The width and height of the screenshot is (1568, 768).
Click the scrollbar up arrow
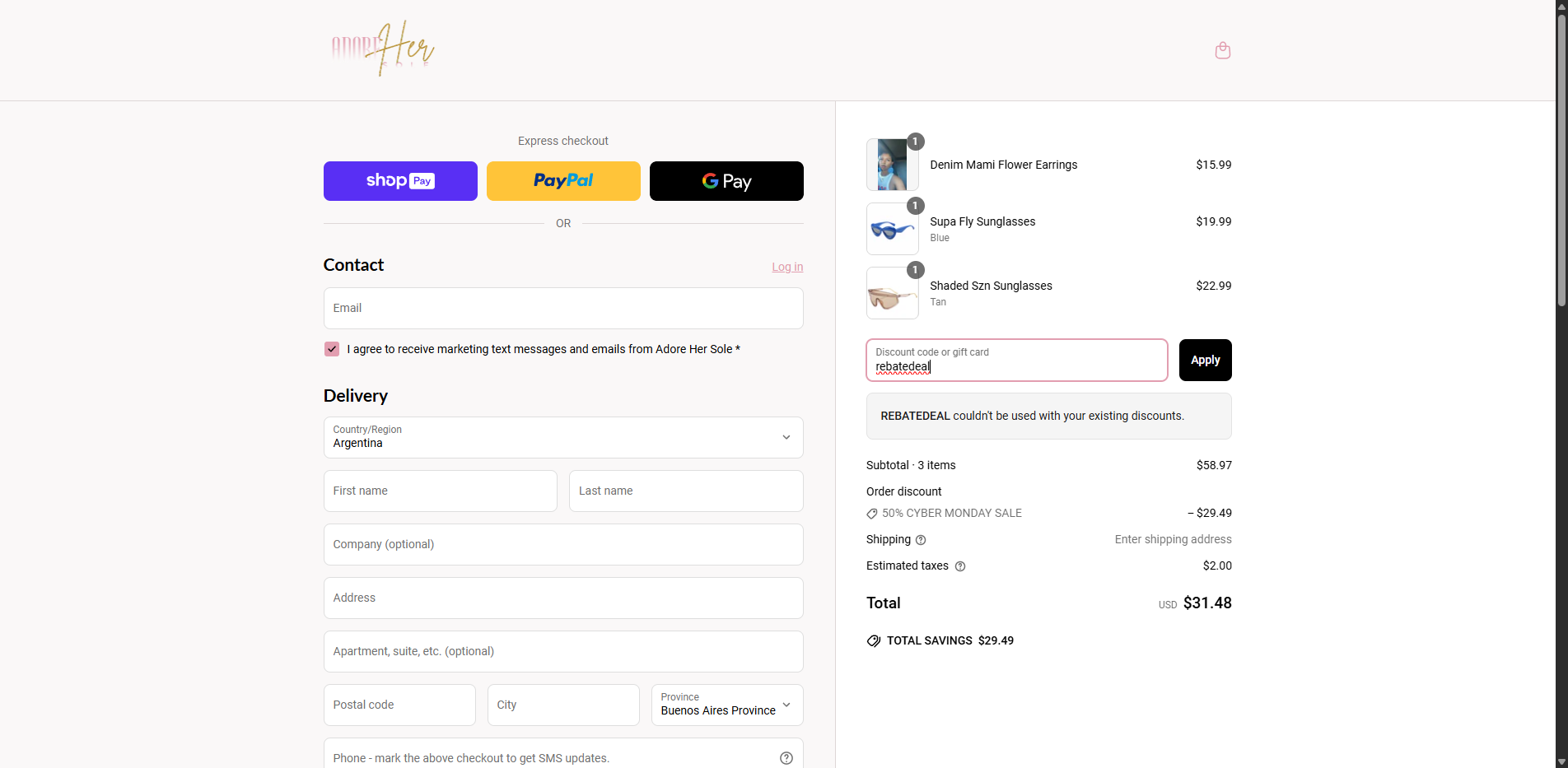click(x=1561, y=7)
